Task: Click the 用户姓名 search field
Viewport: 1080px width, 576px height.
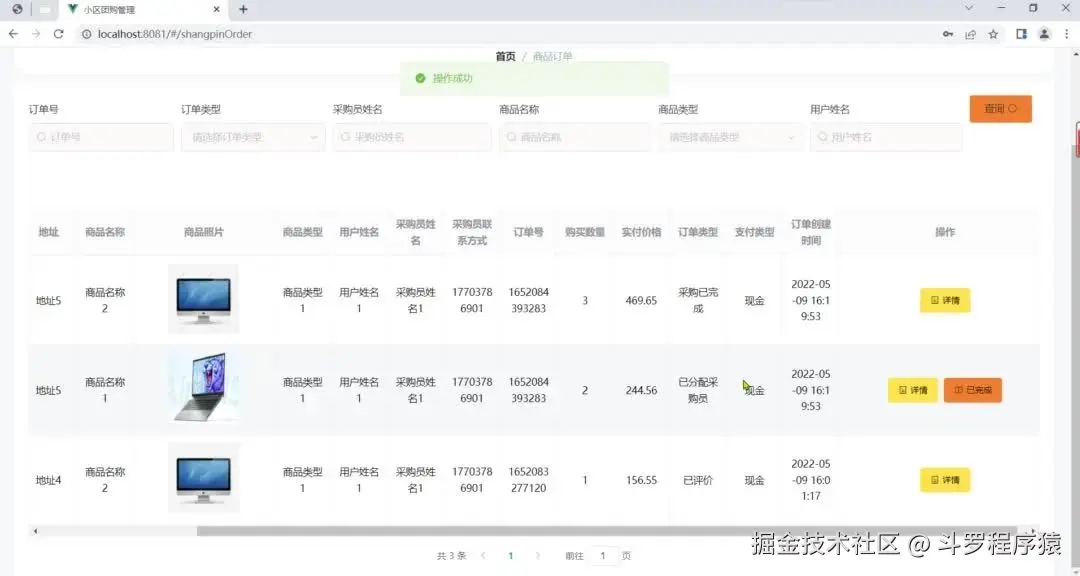Action: coord(886,137)
